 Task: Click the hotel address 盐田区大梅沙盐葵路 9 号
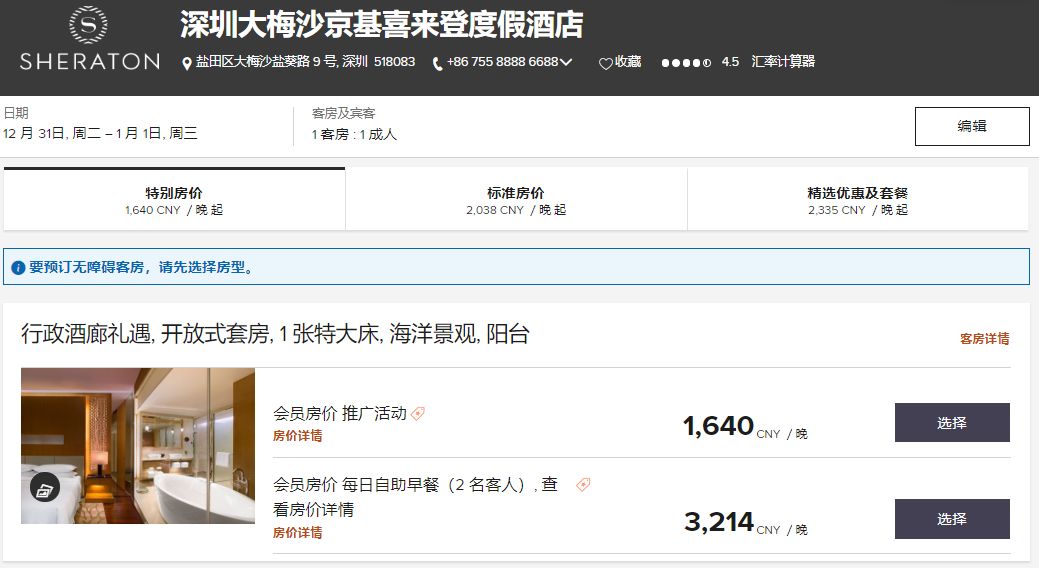[x=305, y=62]
